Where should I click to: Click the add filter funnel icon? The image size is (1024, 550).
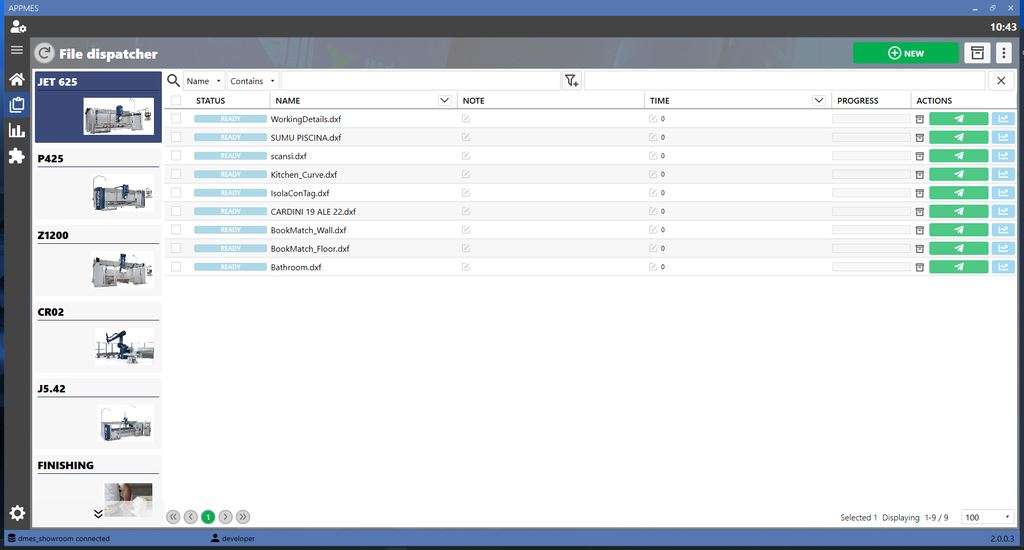(571, 80)
